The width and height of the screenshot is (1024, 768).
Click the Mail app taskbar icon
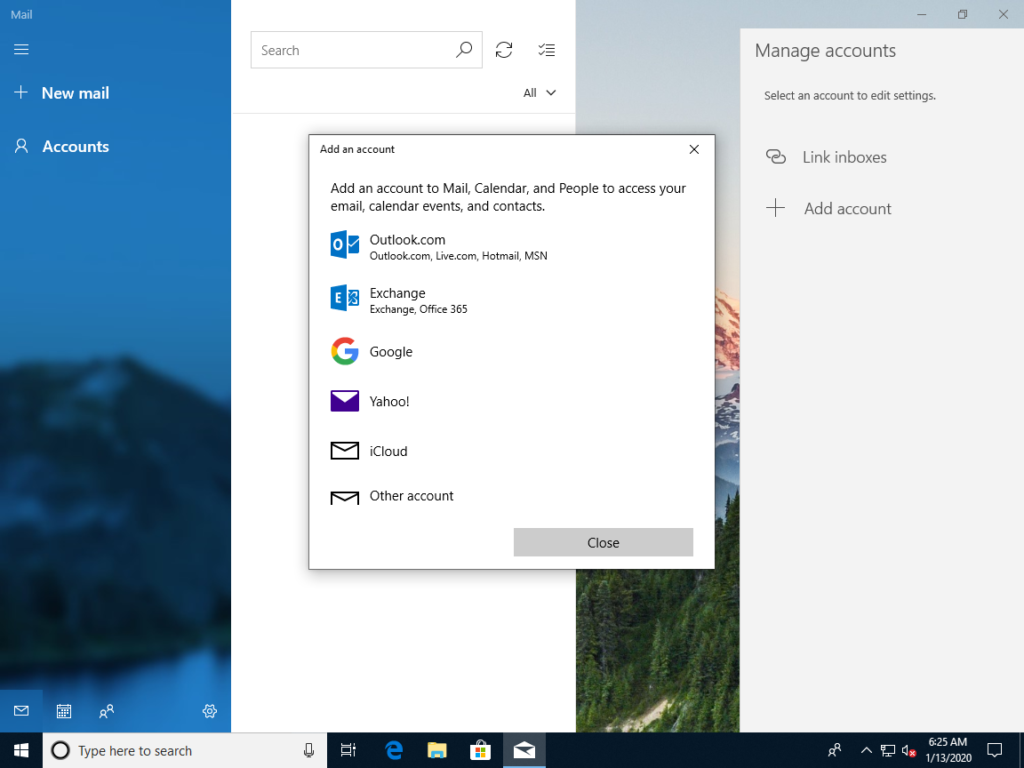tap(524, 750)
